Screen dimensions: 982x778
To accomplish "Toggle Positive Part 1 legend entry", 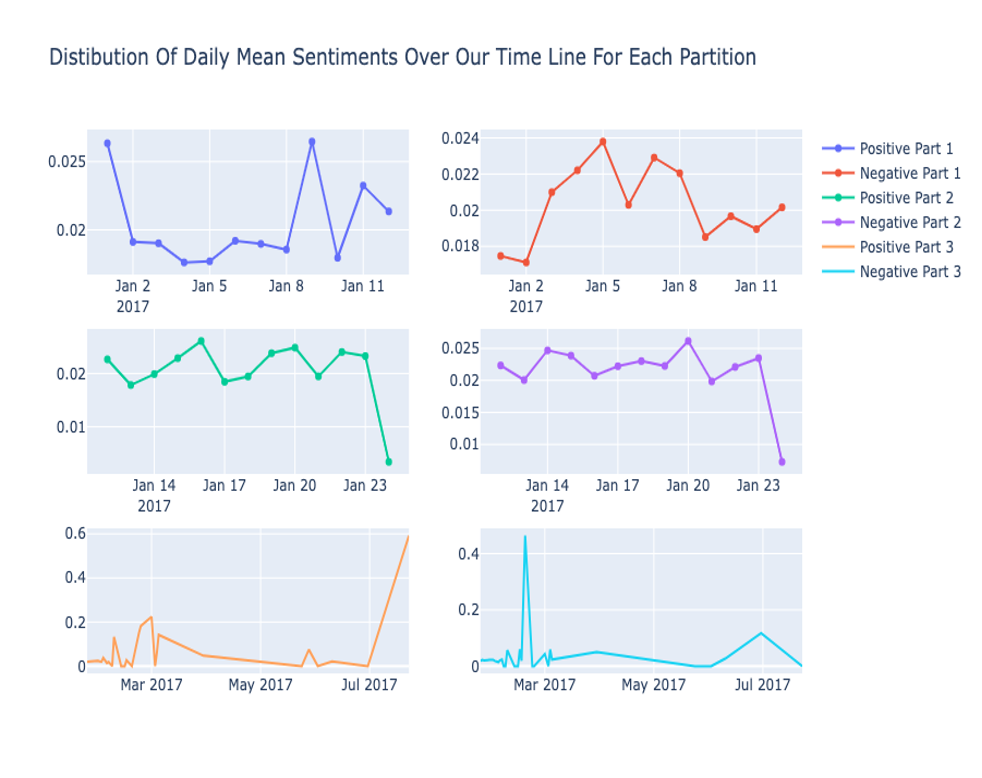I will point(905,149).
